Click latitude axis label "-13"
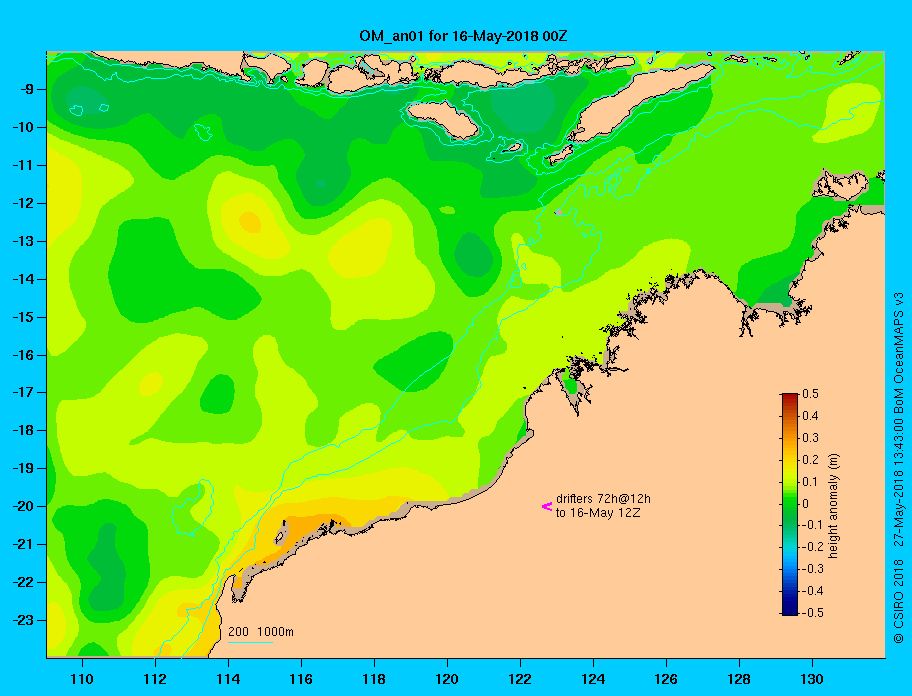The height and width of the screenshot is (696, 912). tap(24, 241)
